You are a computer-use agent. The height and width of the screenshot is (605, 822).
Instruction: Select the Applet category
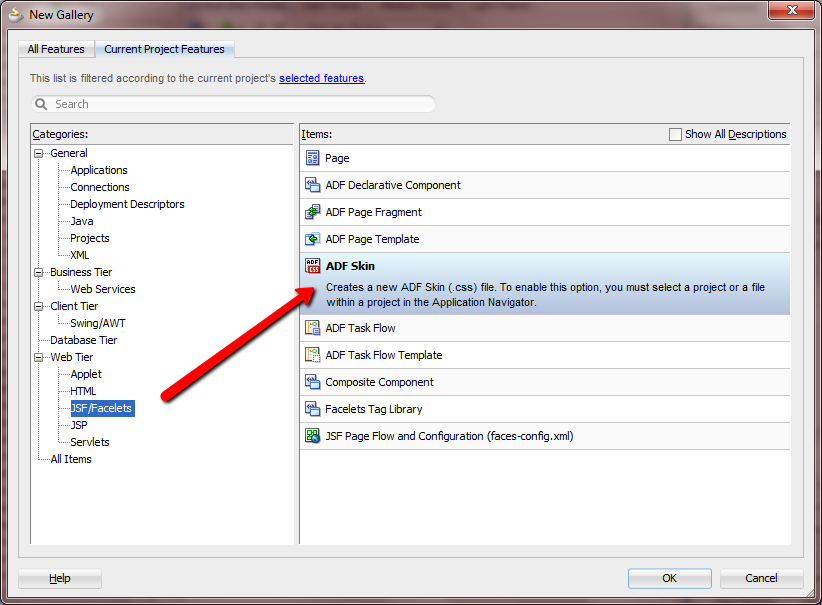tap(86, 374)
